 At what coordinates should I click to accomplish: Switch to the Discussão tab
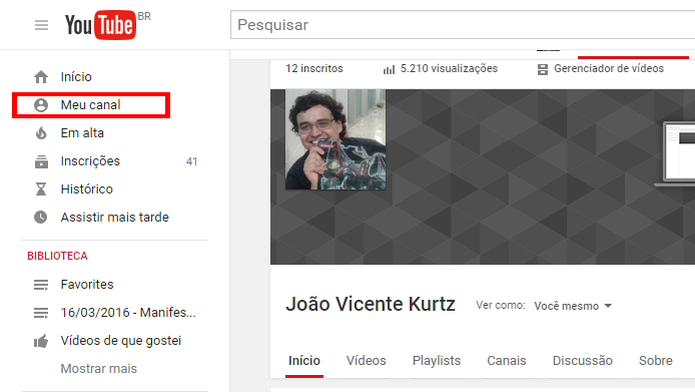(x=582, y=361)
